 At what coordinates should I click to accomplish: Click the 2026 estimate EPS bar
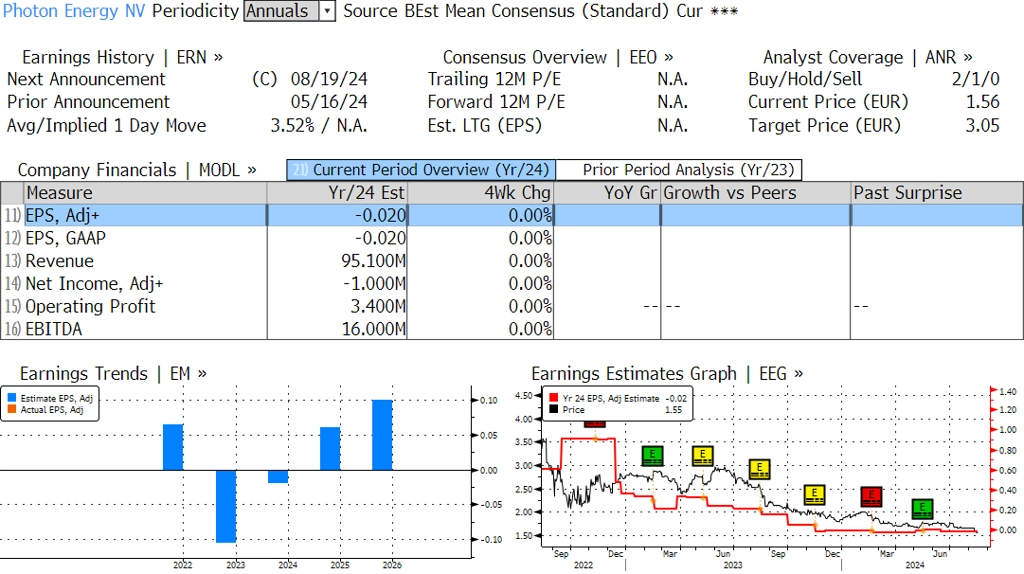click(382, 435)
